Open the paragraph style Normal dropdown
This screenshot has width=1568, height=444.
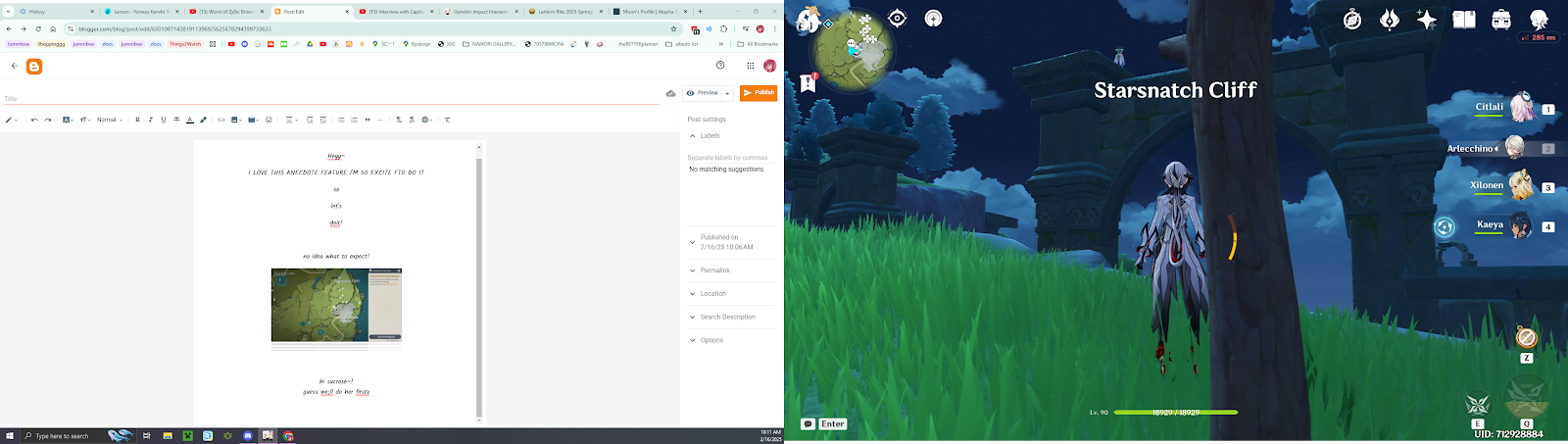click(x=109, y=120)
